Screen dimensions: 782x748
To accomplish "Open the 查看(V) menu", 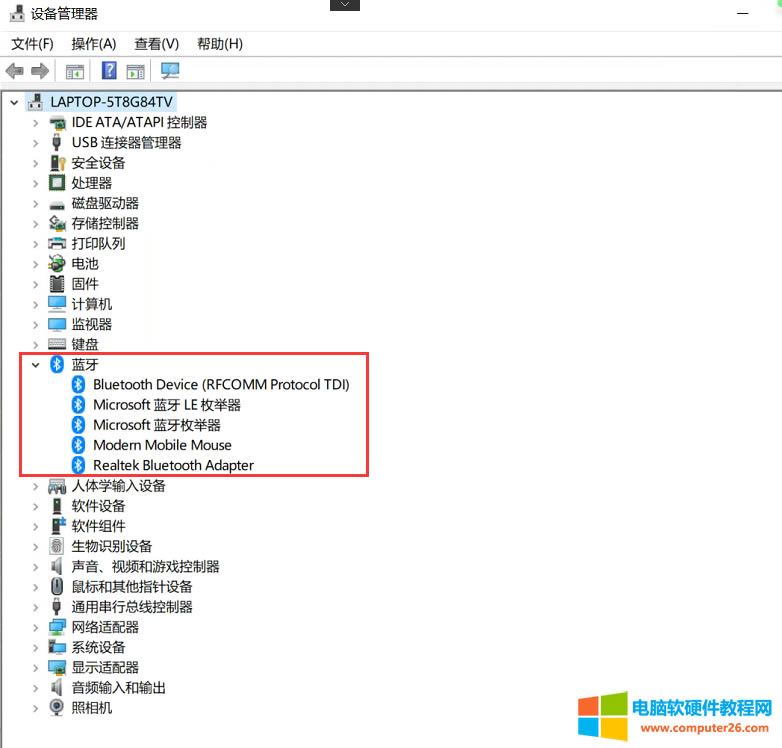I will (157, 44).
